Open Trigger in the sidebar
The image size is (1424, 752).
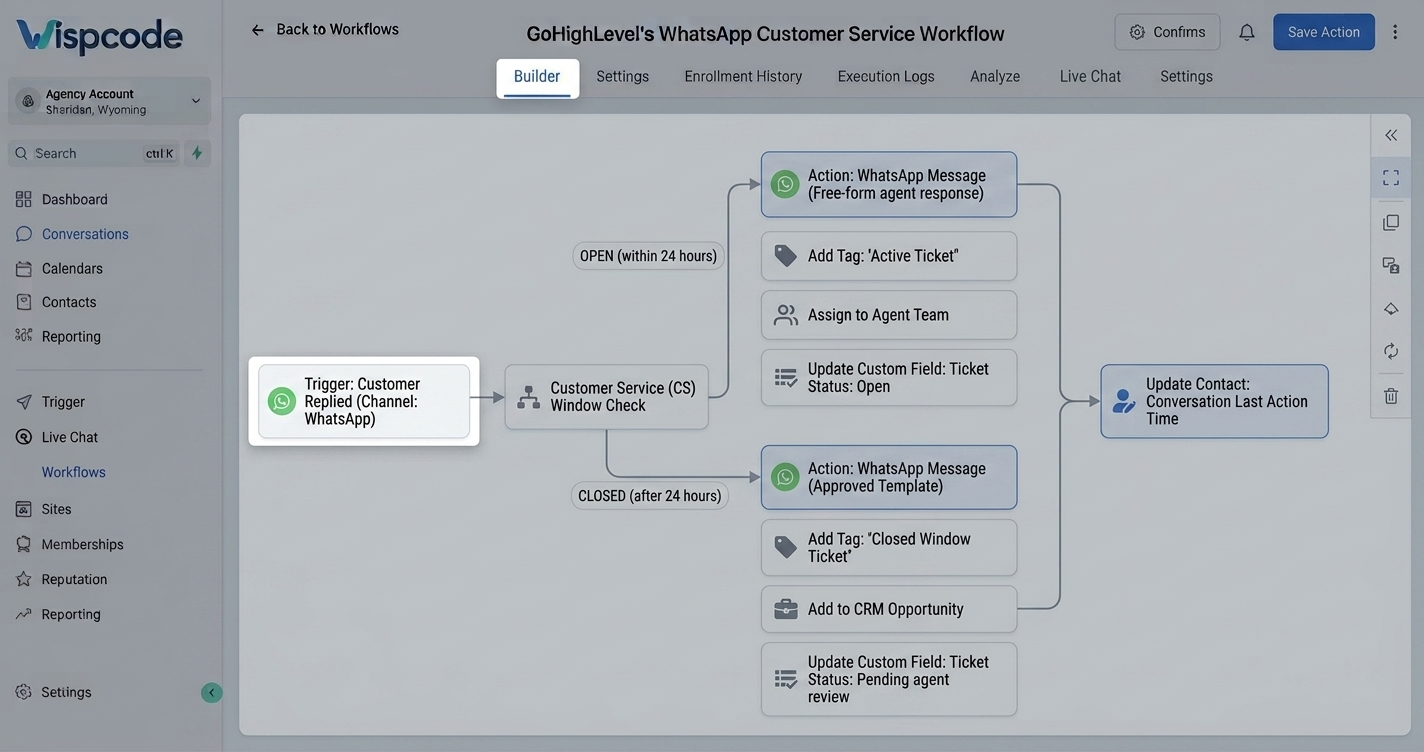(x=63, y=402)
